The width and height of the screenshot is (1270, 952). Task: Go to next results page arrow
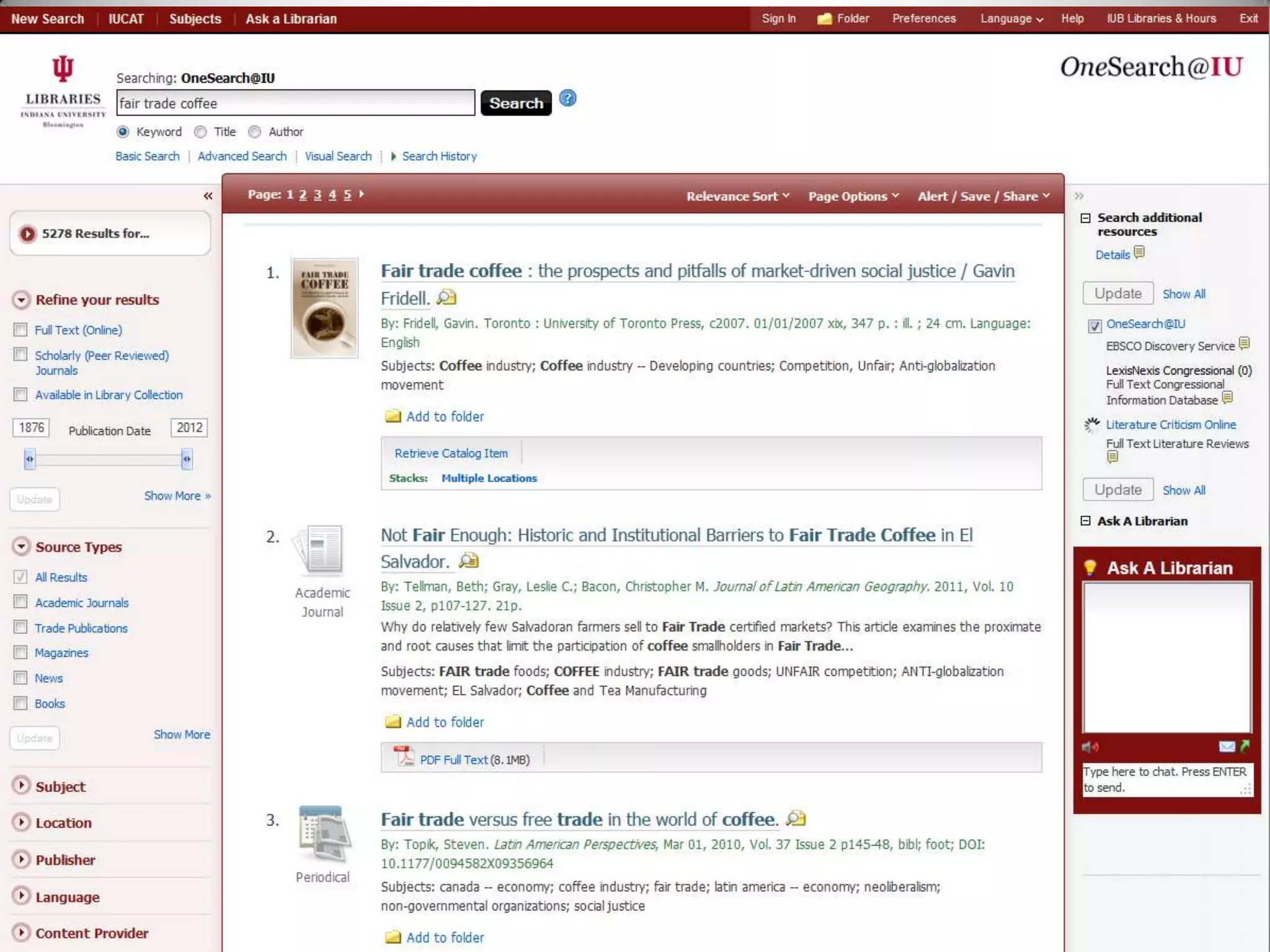tap(362, 194)
